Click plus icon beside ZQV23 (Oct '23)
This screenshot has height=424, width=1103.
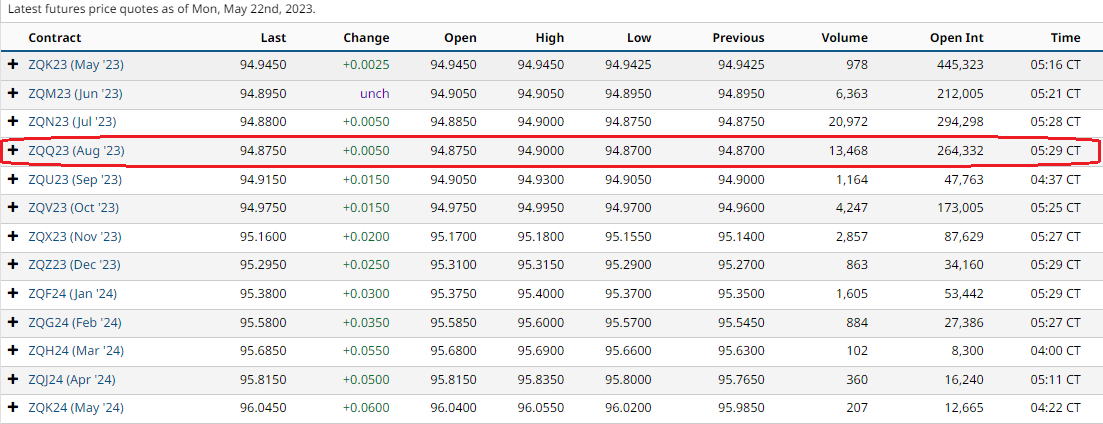coord(13,208)
